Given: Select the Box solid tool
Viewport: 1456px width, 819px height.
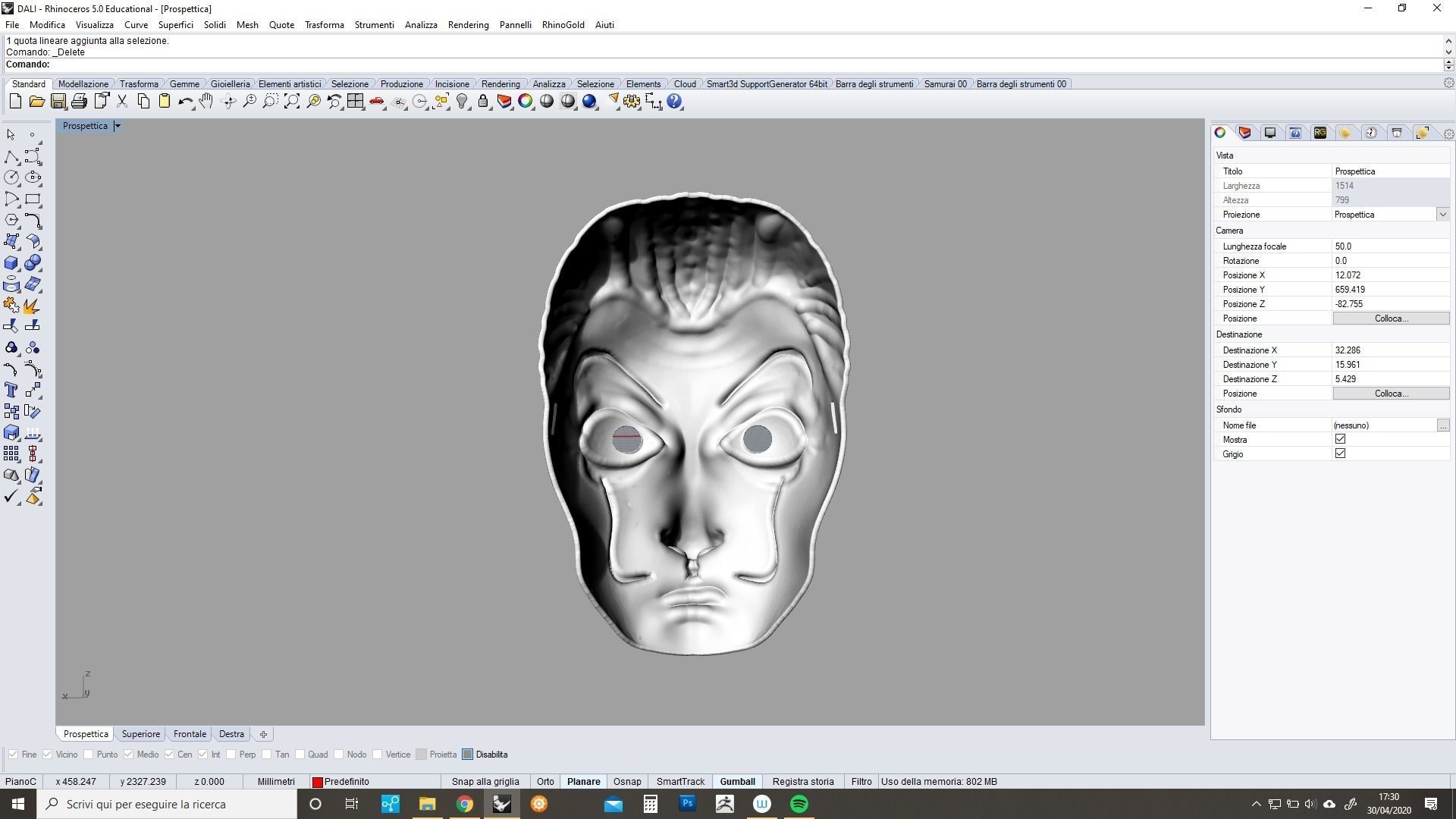Looking at the screenshot, I should (x=11, y=263).
